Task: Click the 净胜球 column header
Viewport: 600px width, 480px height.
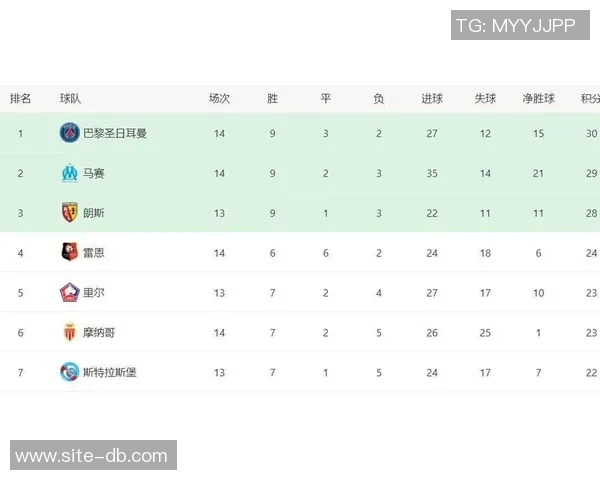Action: click(538, 99)
